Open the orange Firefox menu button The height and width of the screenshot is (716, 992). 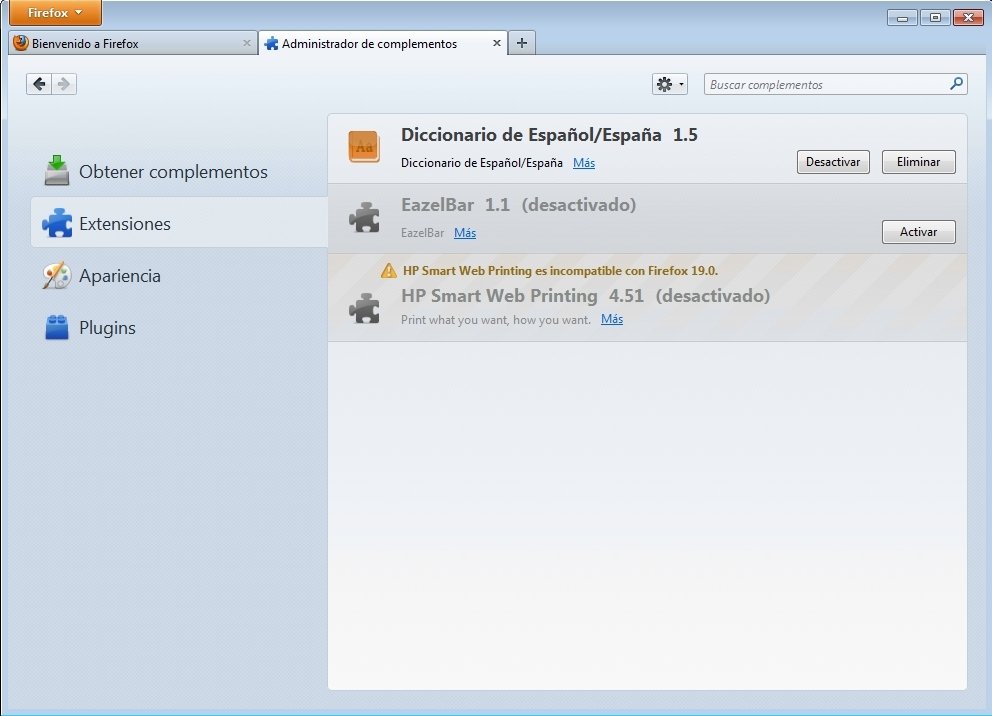[55, 13]
